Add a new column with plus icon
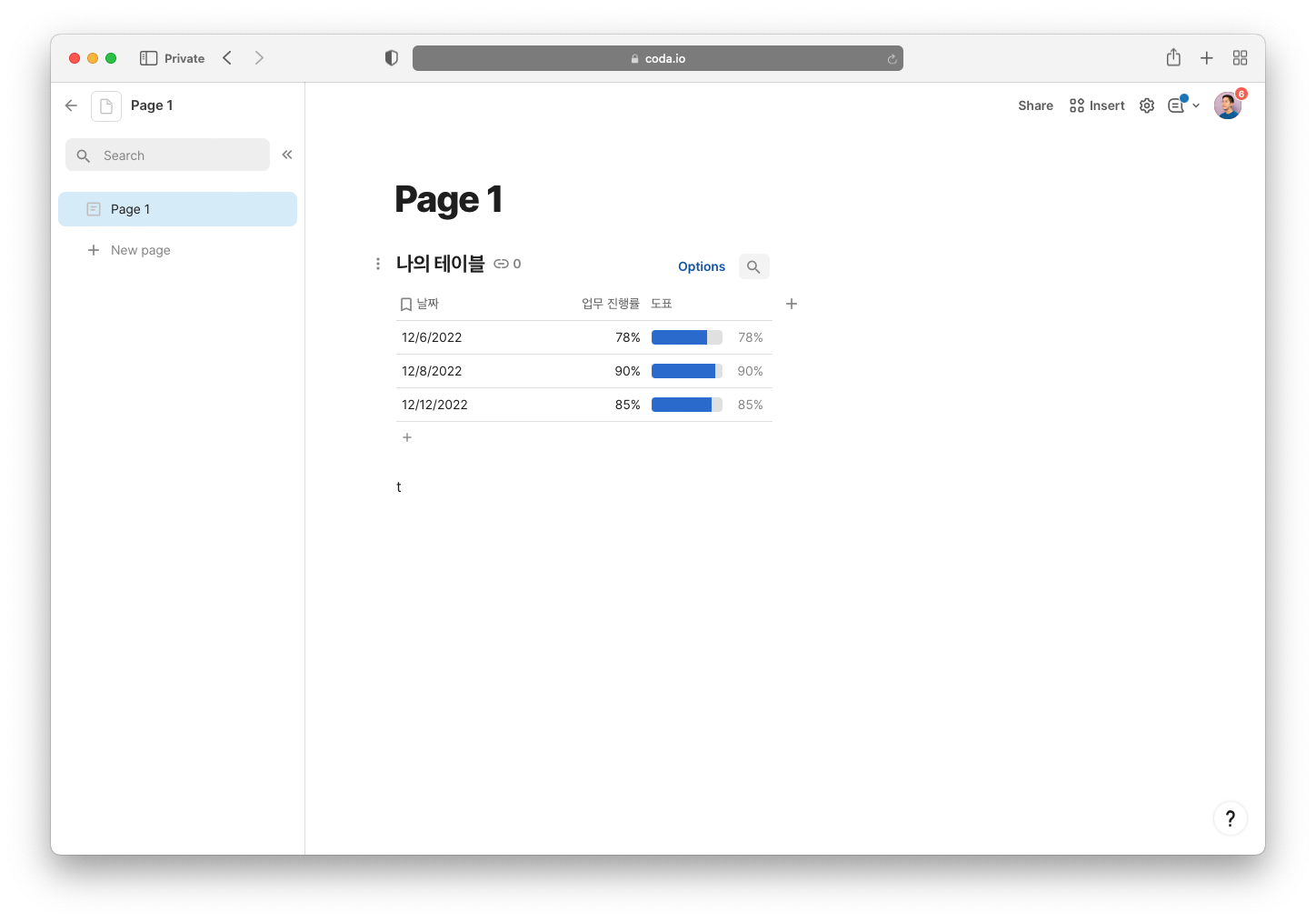 (792, 304)
